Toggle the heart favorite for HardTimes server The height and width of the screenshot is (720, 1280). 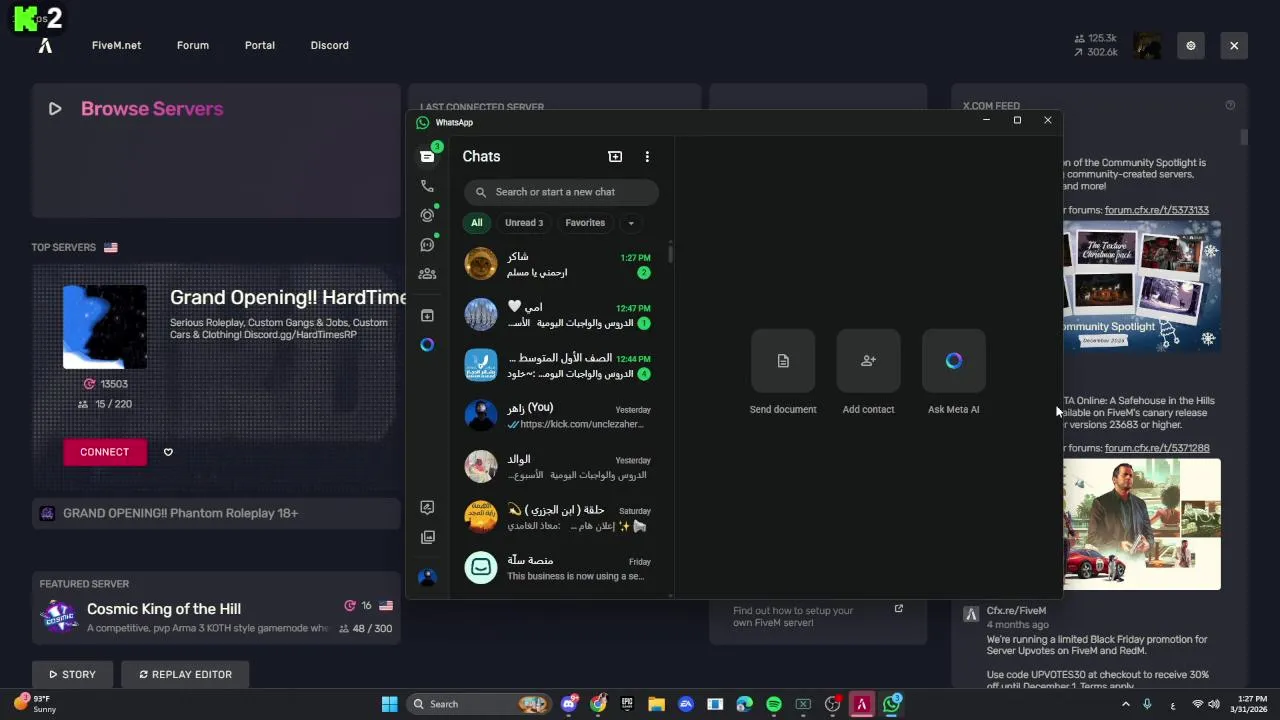[168, 452]
